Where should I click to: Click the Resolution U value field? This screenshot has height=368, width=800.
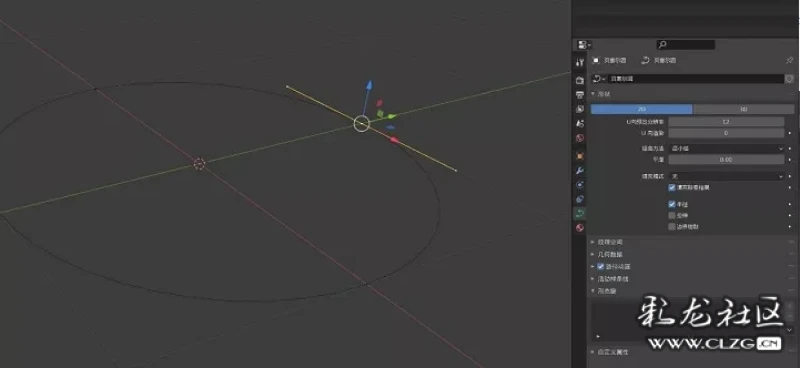pos(726,121)
